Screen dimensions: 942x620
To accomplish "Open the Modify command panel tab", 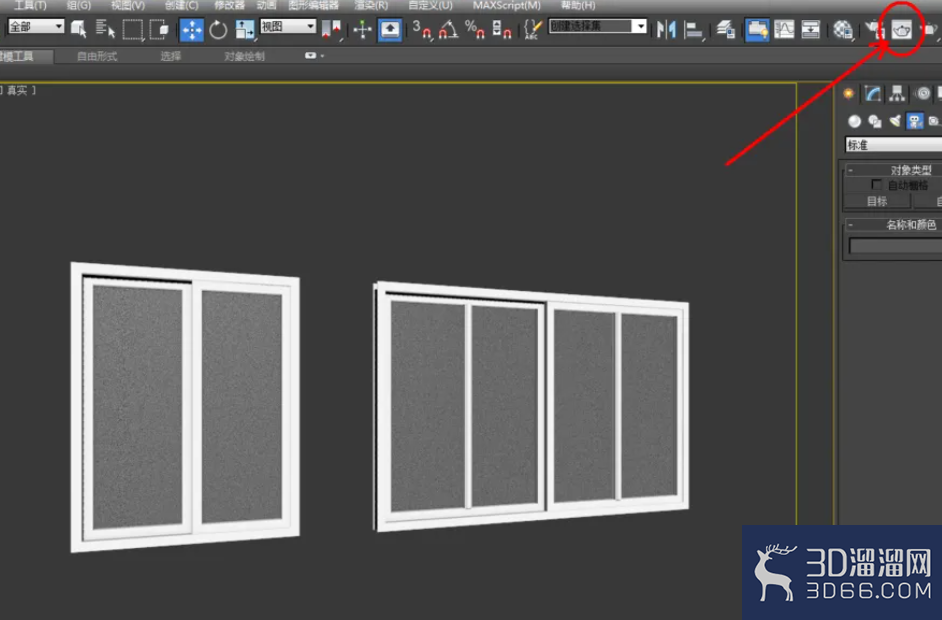I will 872,93.
